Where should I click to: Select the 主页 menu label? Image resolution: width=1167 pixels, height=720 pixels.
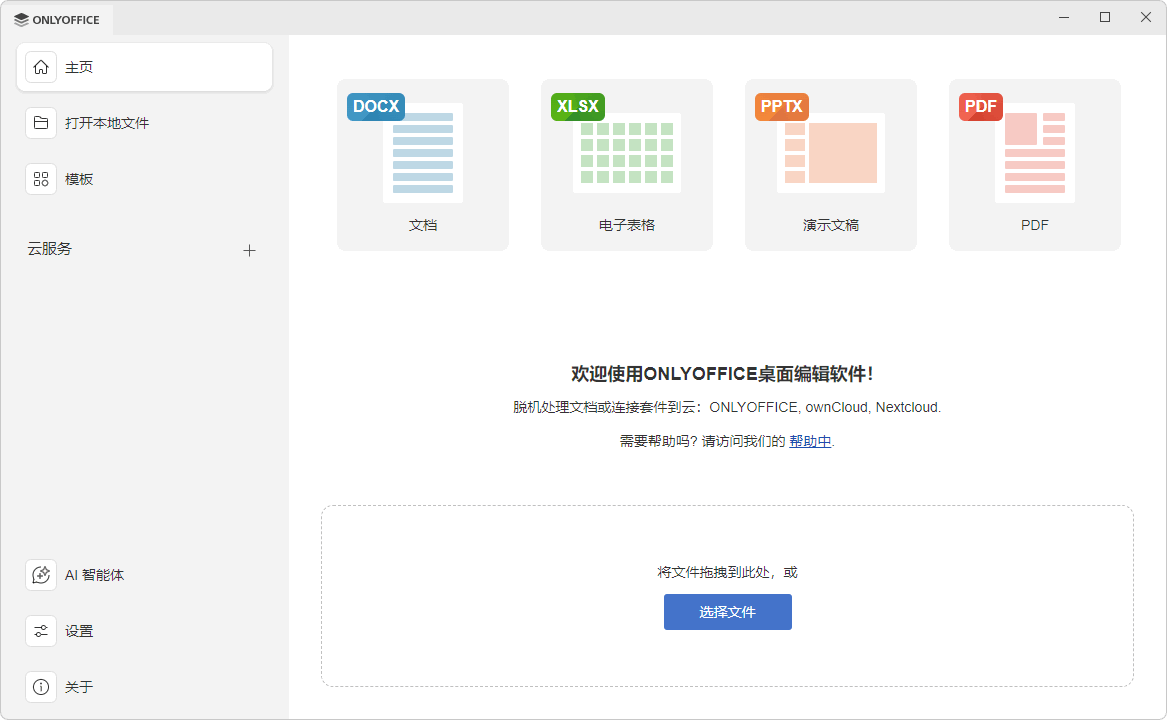(79, 68)
